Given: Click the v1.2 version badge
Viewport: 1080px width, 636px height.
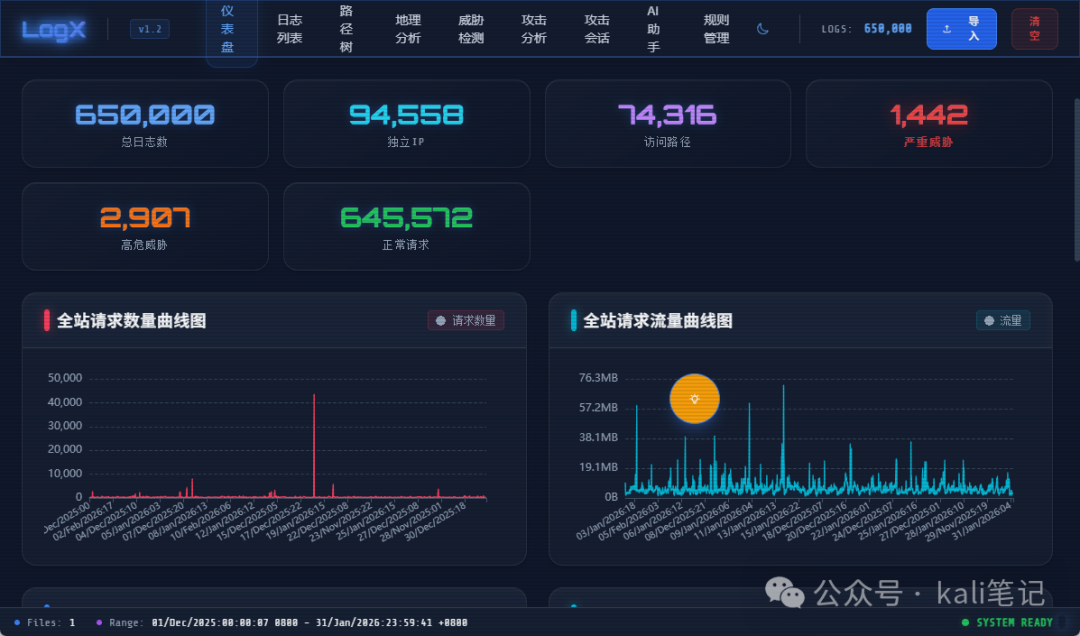Looking at the screenshot, I should point(149,29).
